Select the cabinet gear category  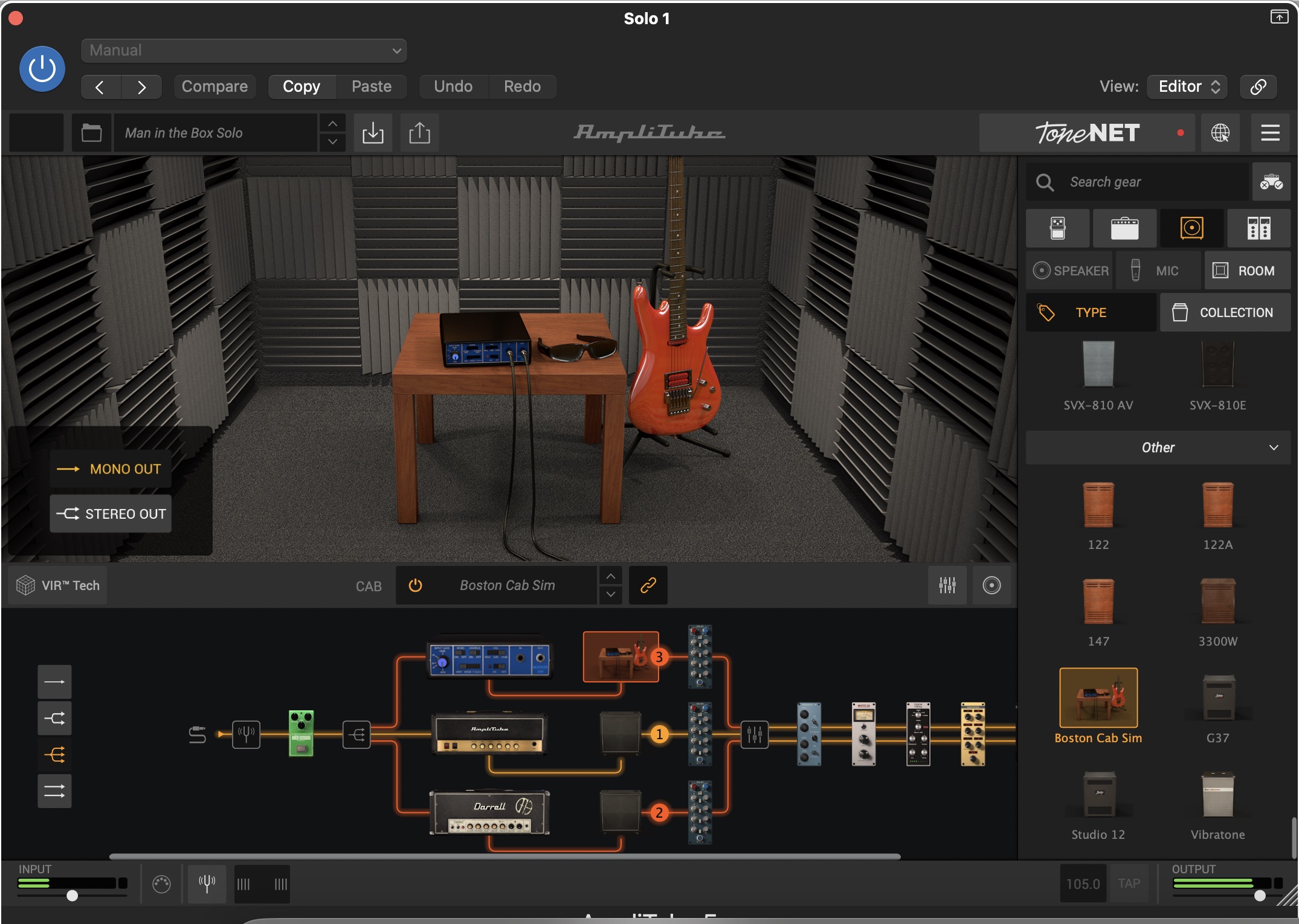pyautogui.click(x=1191, y=228)
